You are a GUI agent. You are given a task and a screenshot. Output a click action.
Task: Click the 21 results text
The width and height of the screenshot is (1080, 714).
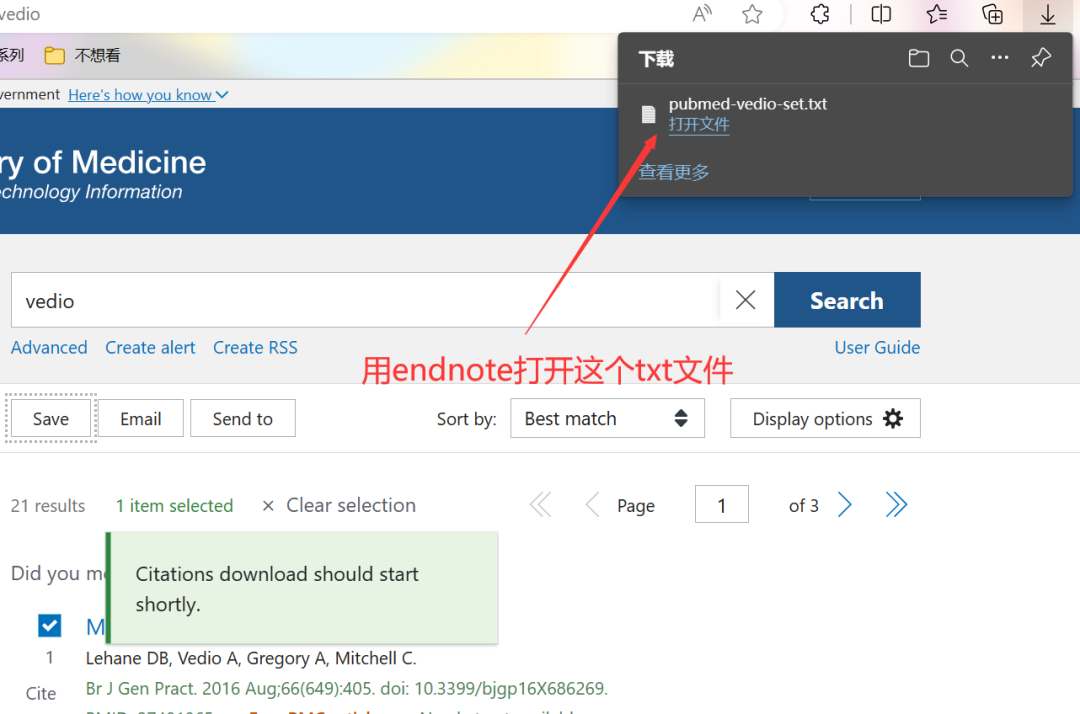point(48,506)
